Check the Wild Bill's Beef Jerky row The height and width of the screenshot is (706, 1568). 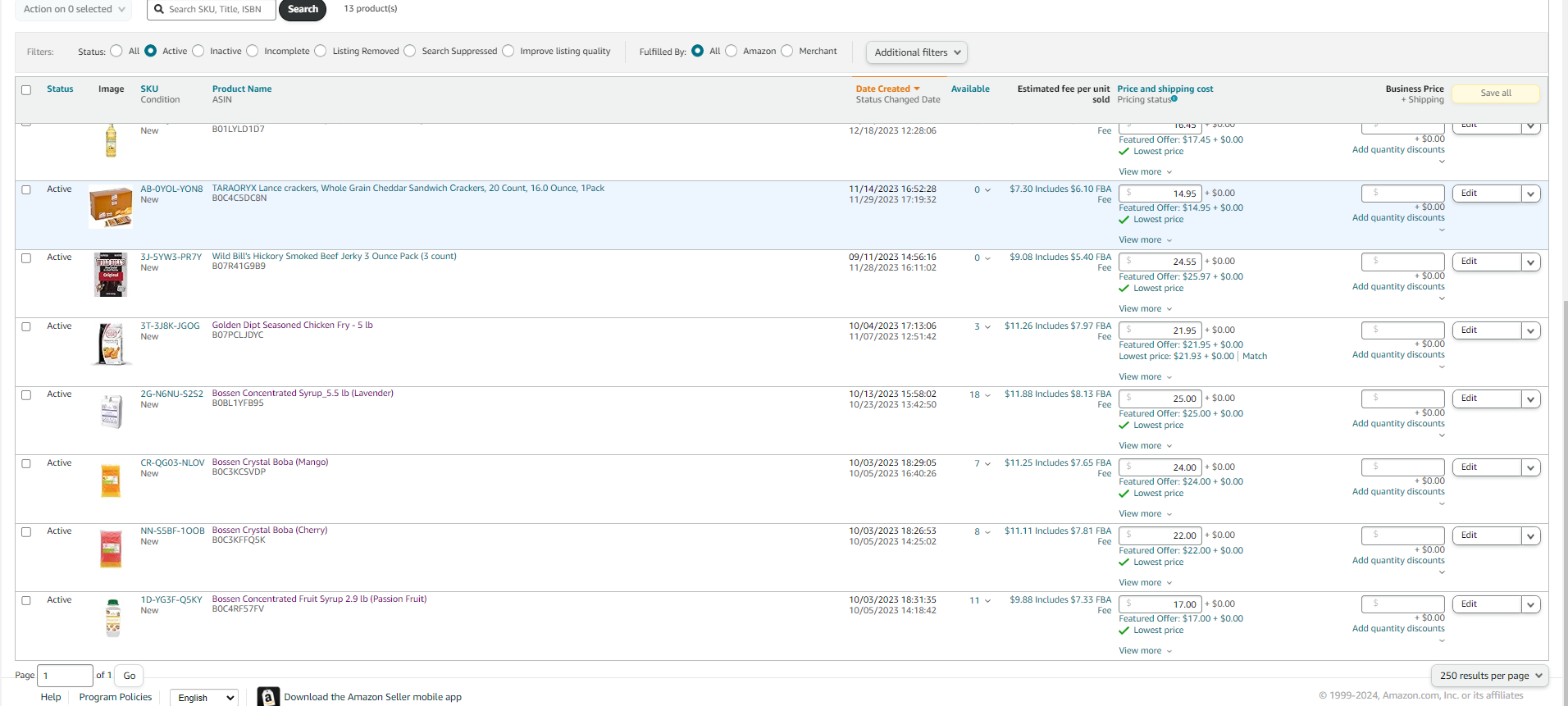click(x=26, y=258)
